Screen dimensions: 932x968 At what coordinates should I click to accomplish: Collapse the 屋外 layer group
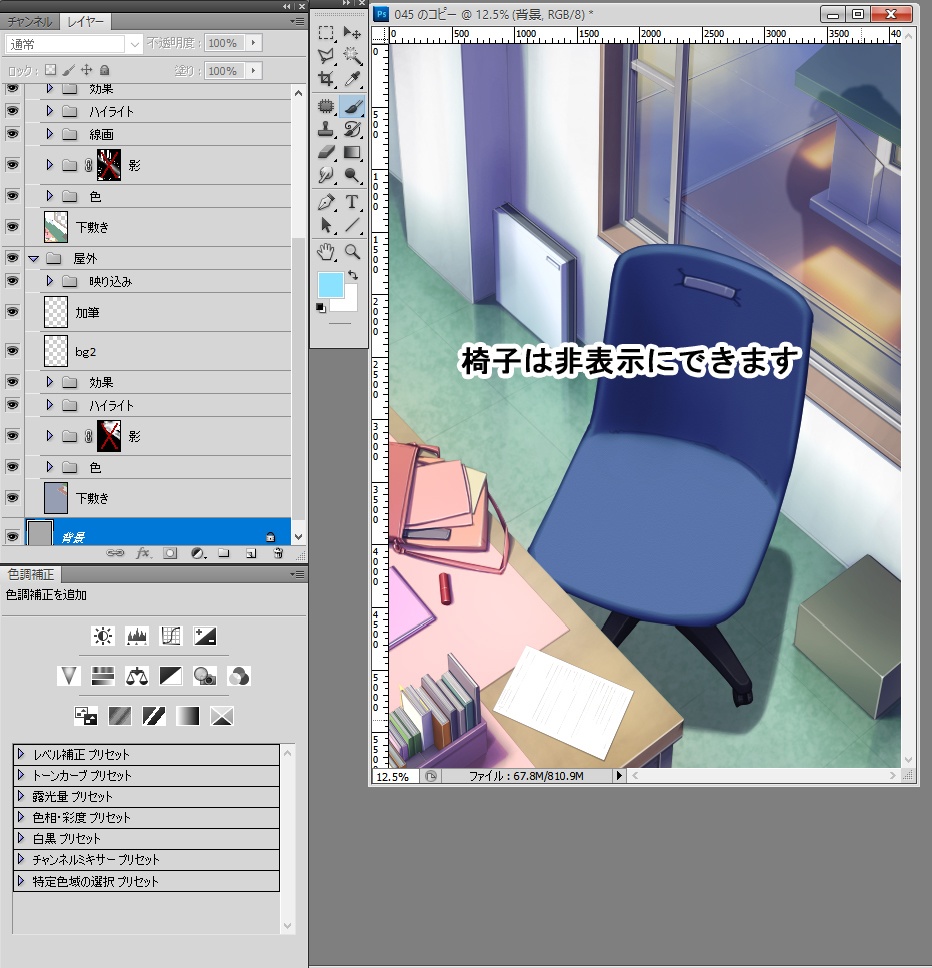pos(34,258)
